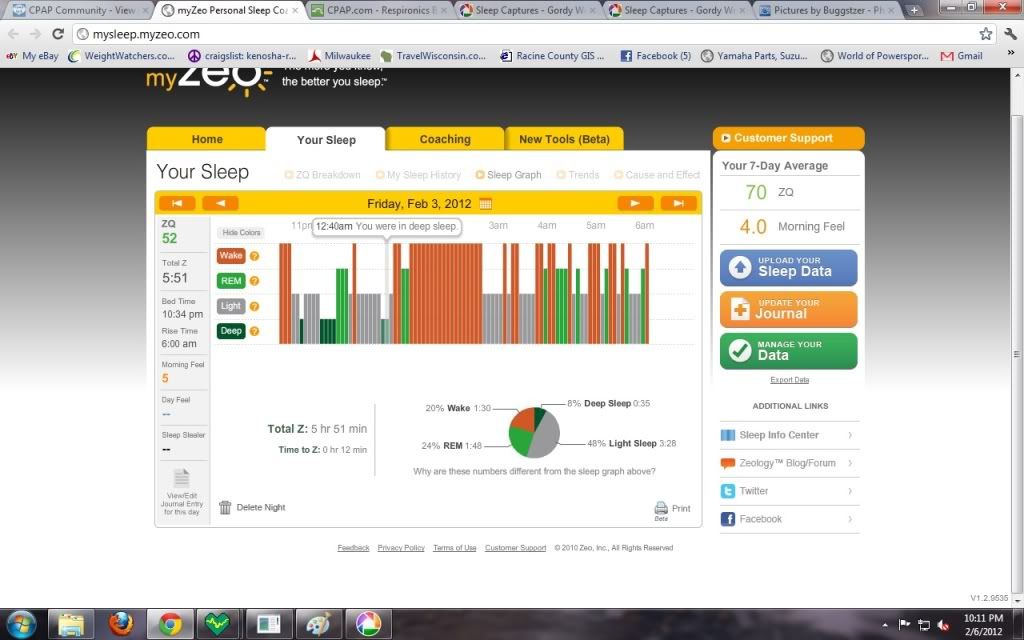
Task: Open New Tools (Beta) tab
Action: (x=564, y=139)
